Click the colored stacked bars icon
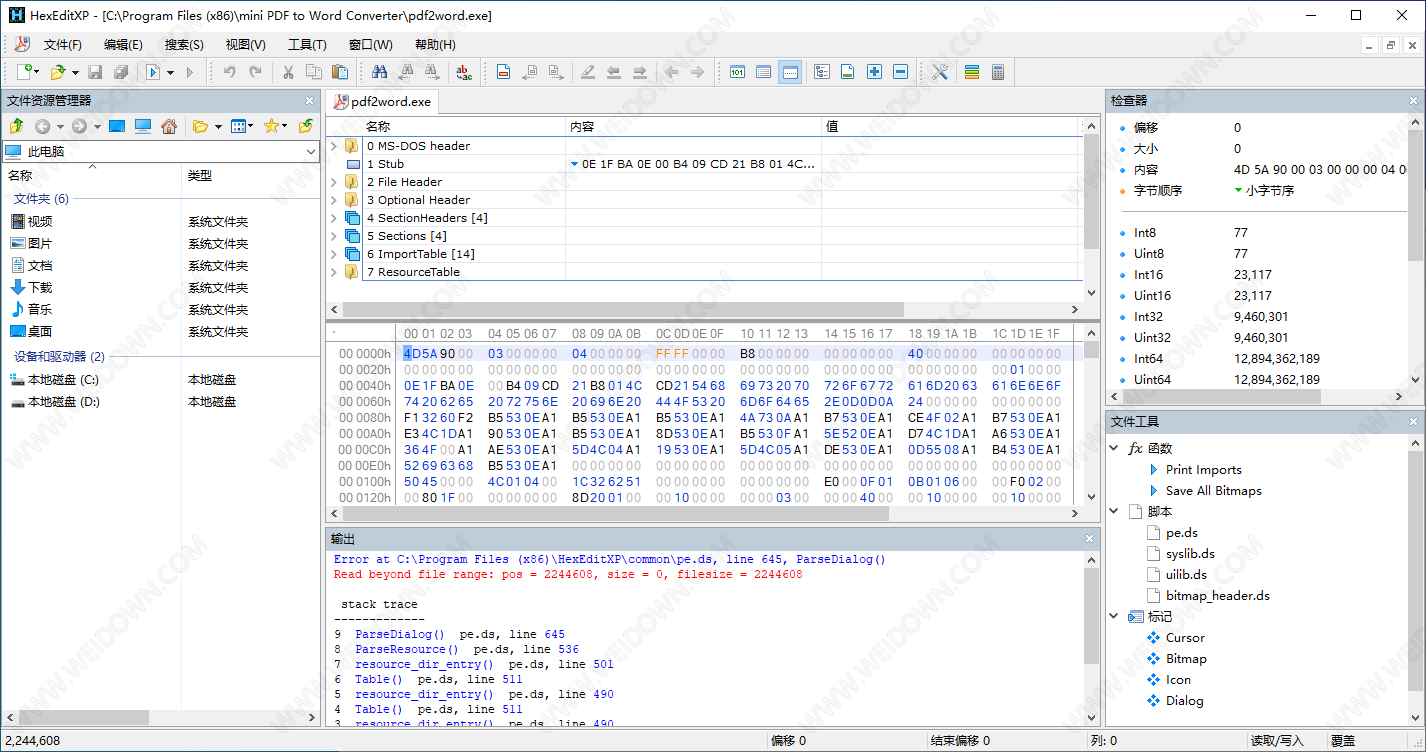Viewport: 1426px width, 752px height. pyautogui.click(x=971, y=72)
